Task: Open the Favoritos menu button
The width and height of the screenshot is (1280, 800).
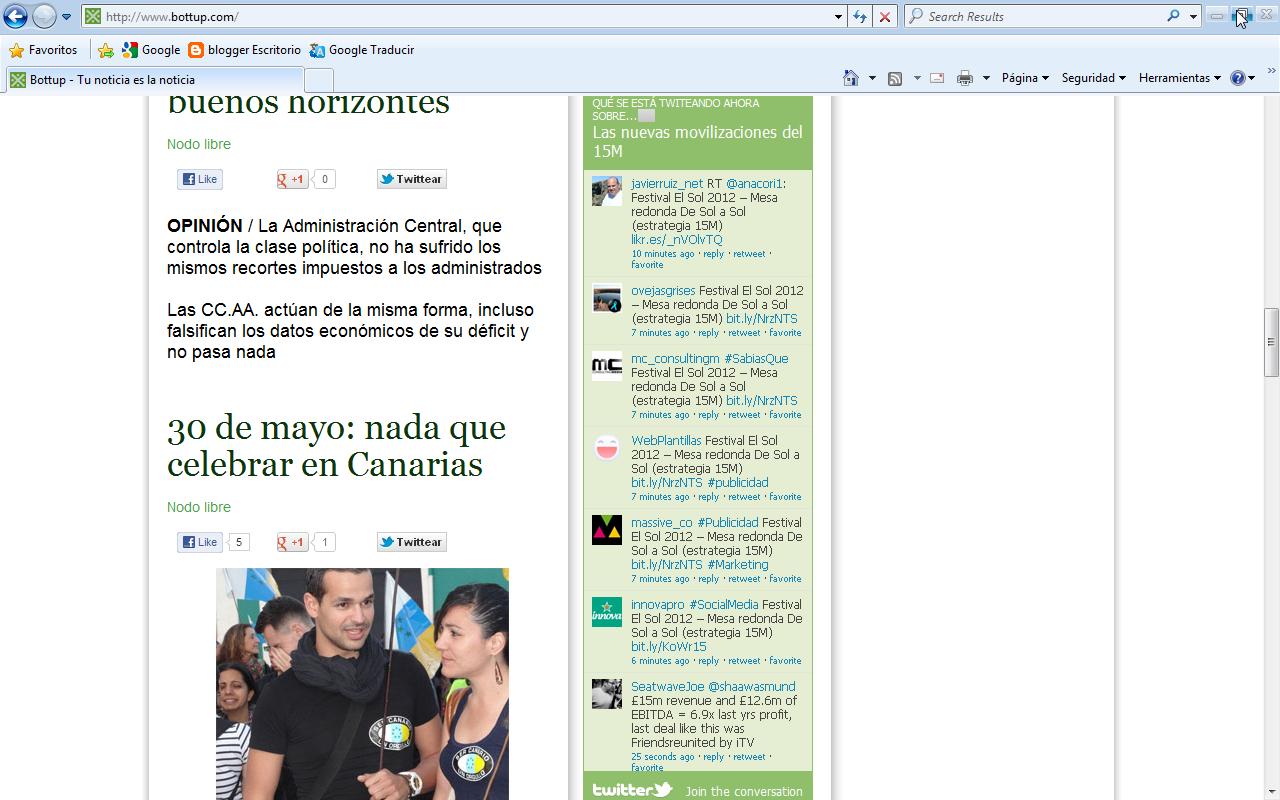Action: pos(43,50)
